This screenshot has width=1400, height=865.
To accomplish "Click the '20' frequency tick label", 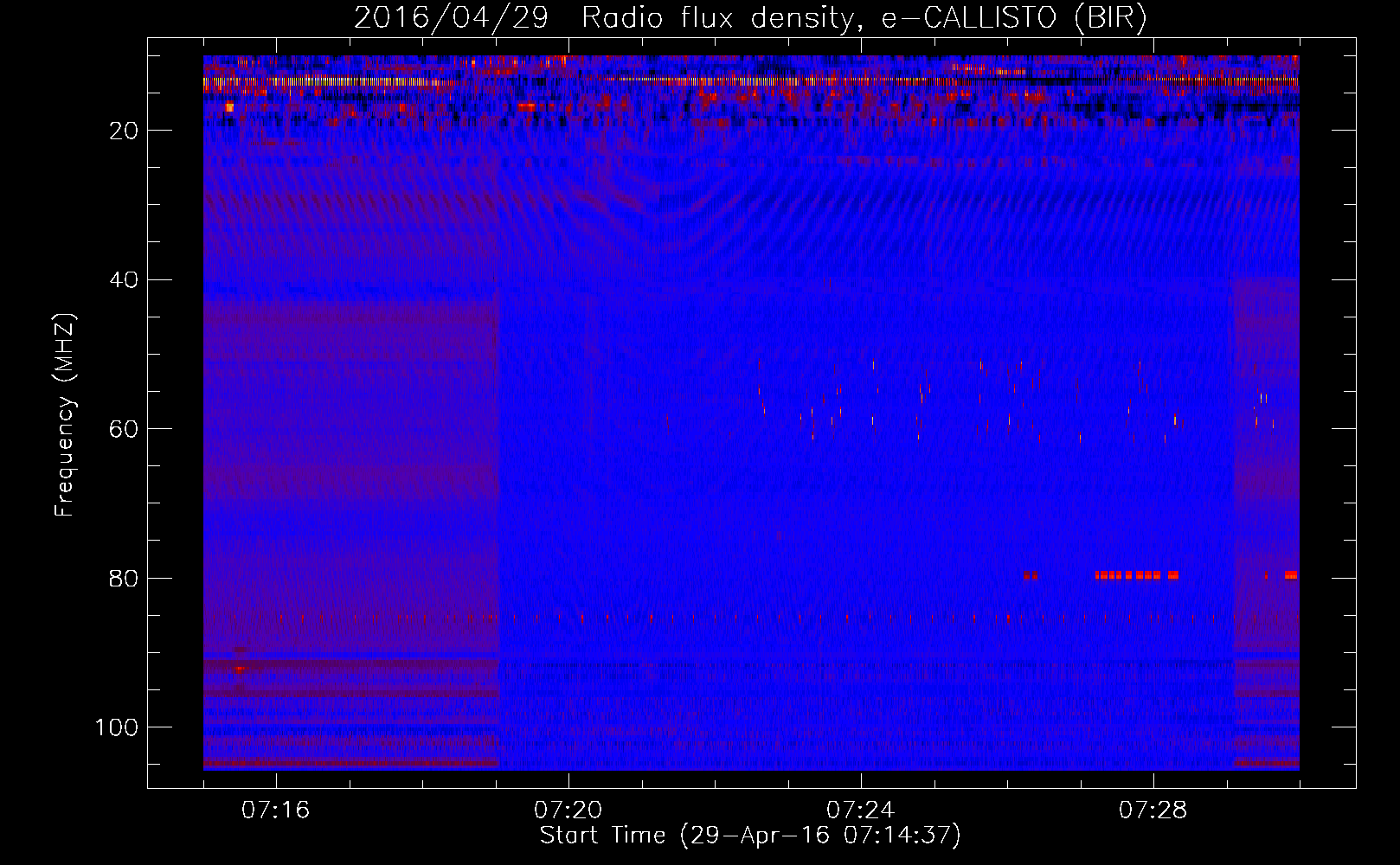I will (x=125, y=131).
